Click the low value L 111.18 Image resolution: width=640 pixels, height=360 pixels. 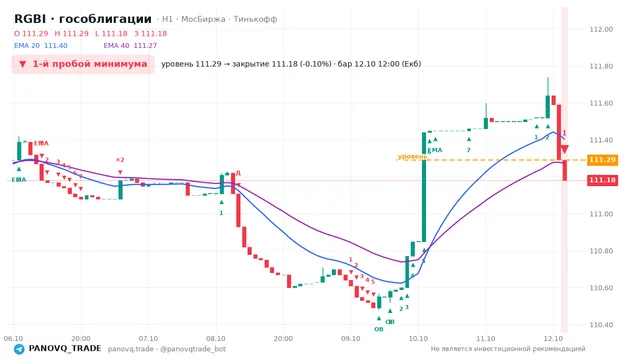point(111,33)
